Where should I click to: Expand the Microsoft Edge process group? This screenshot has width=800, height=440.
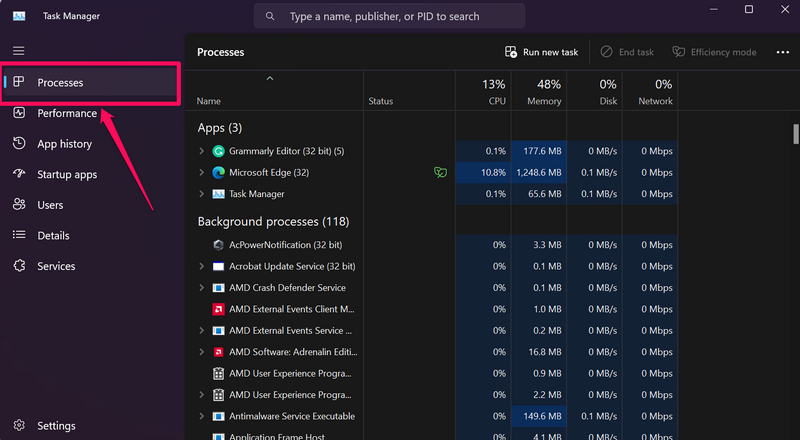click(x=202, y=173)
